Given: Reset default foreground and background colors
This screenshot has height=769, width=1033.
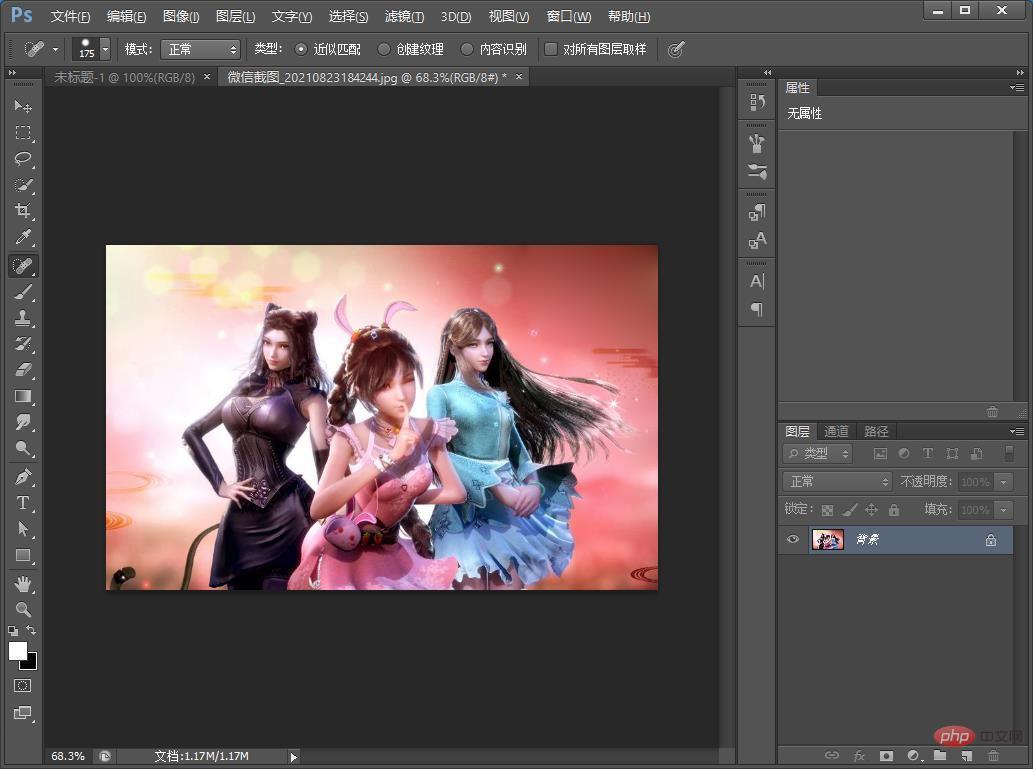Looking at the screenshot, I should pyautogui.click(x=13, y=631).
